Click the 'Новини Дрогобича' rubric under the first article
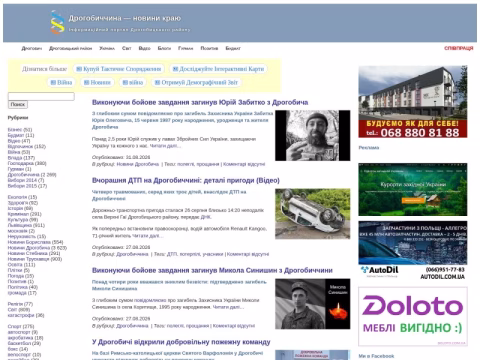This screenshot has height=360, width=480. click(x=138, y=164)
